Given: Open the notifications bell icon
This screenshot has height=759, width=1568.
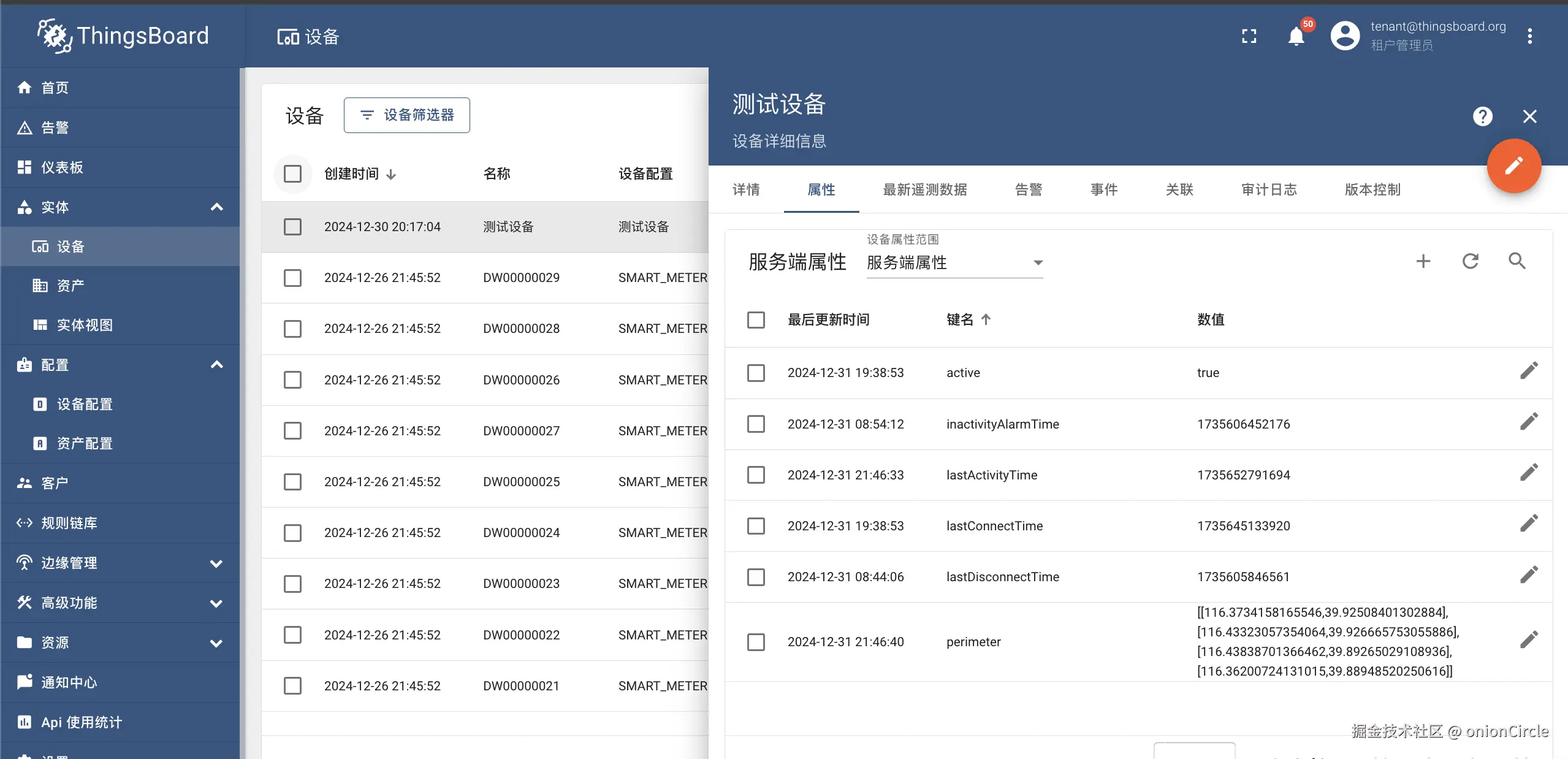Looking at the screenshot, I should pos(1296,37).
